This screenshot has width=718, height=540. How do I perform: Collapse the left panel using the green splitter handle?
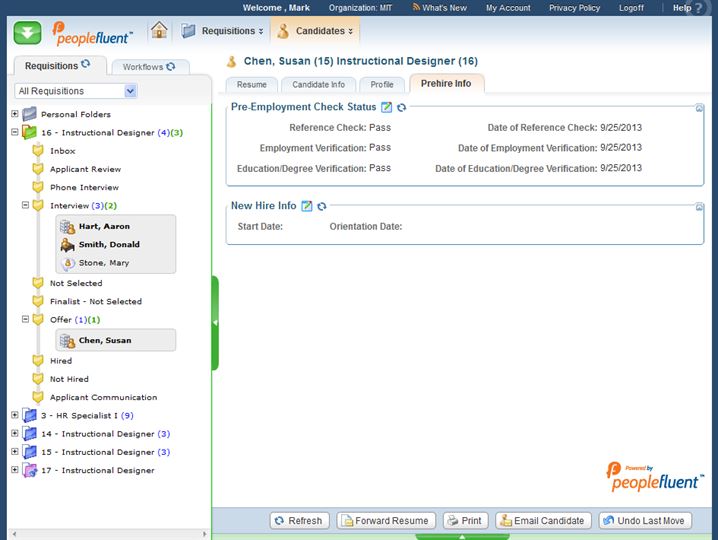point(215,323)
